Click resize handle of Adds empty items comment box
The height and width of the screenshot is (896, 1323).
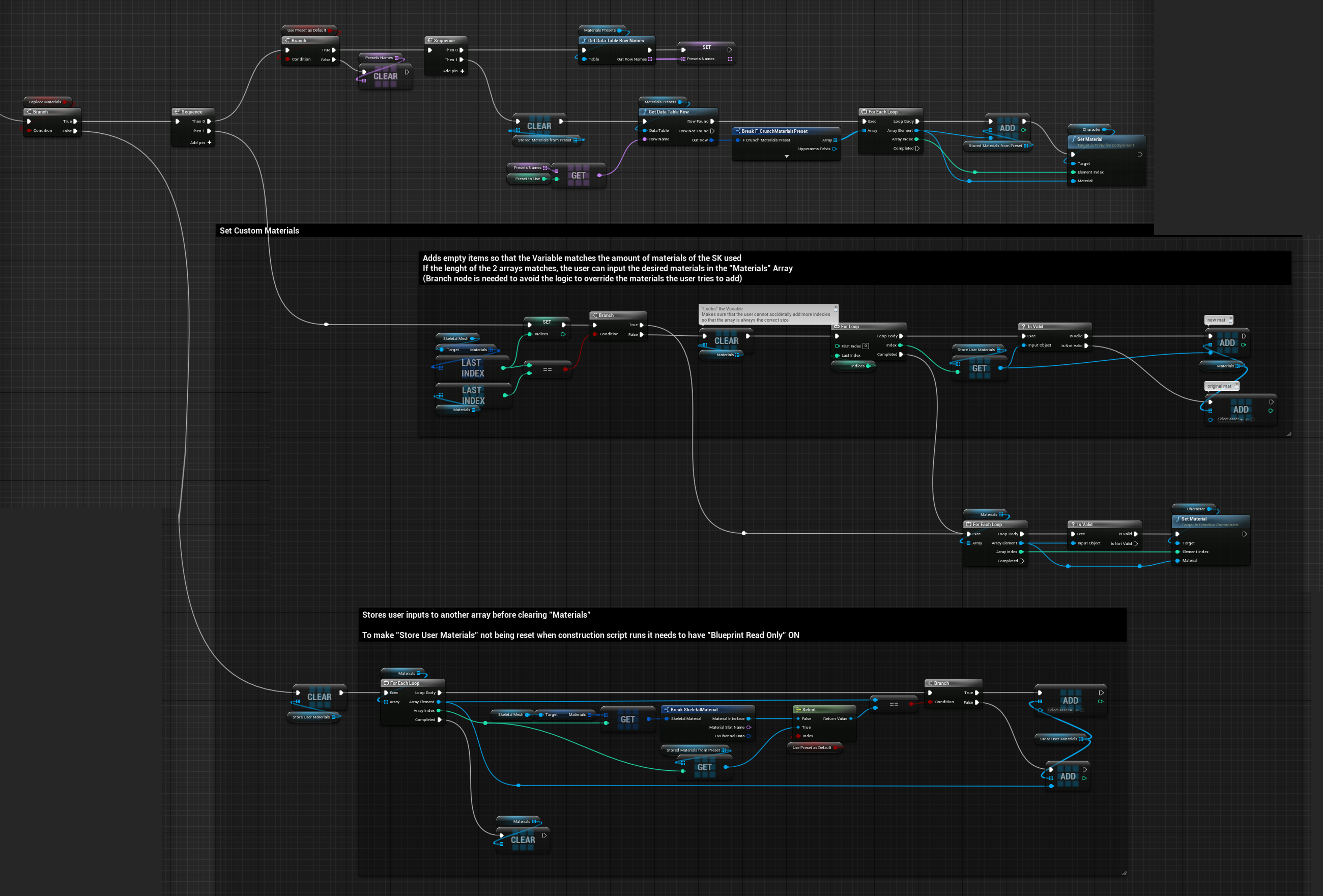point(1289,434)
